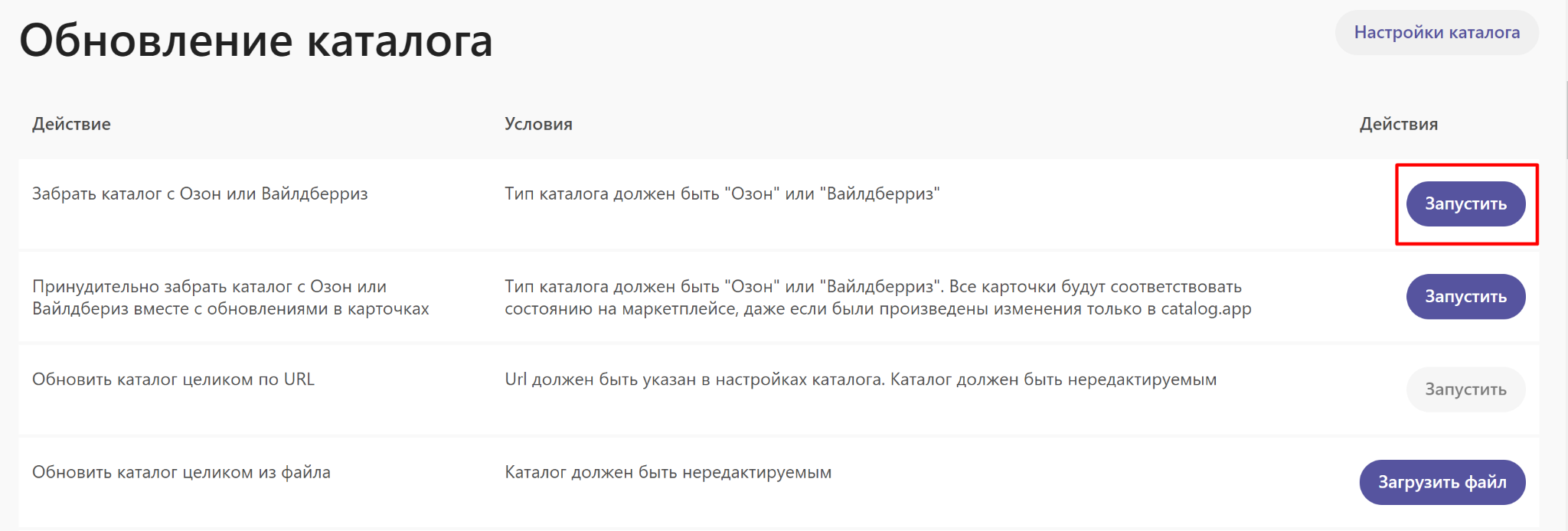Select the Обновить каталог целиком из файла text
The width and height of the screenshot is (1568, 531).
click(181, 473)
